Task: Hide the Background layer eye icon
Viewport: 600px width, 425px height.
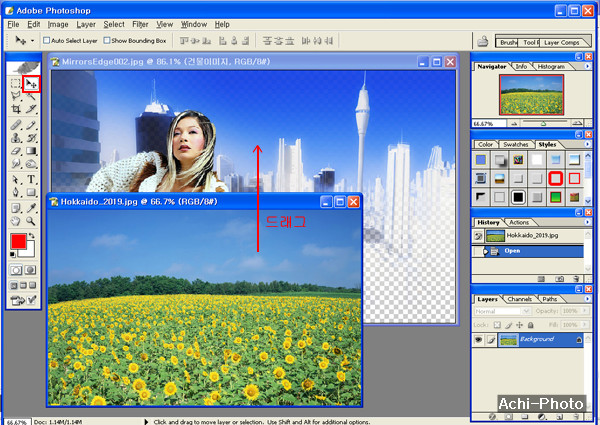Action: [480, 340]
